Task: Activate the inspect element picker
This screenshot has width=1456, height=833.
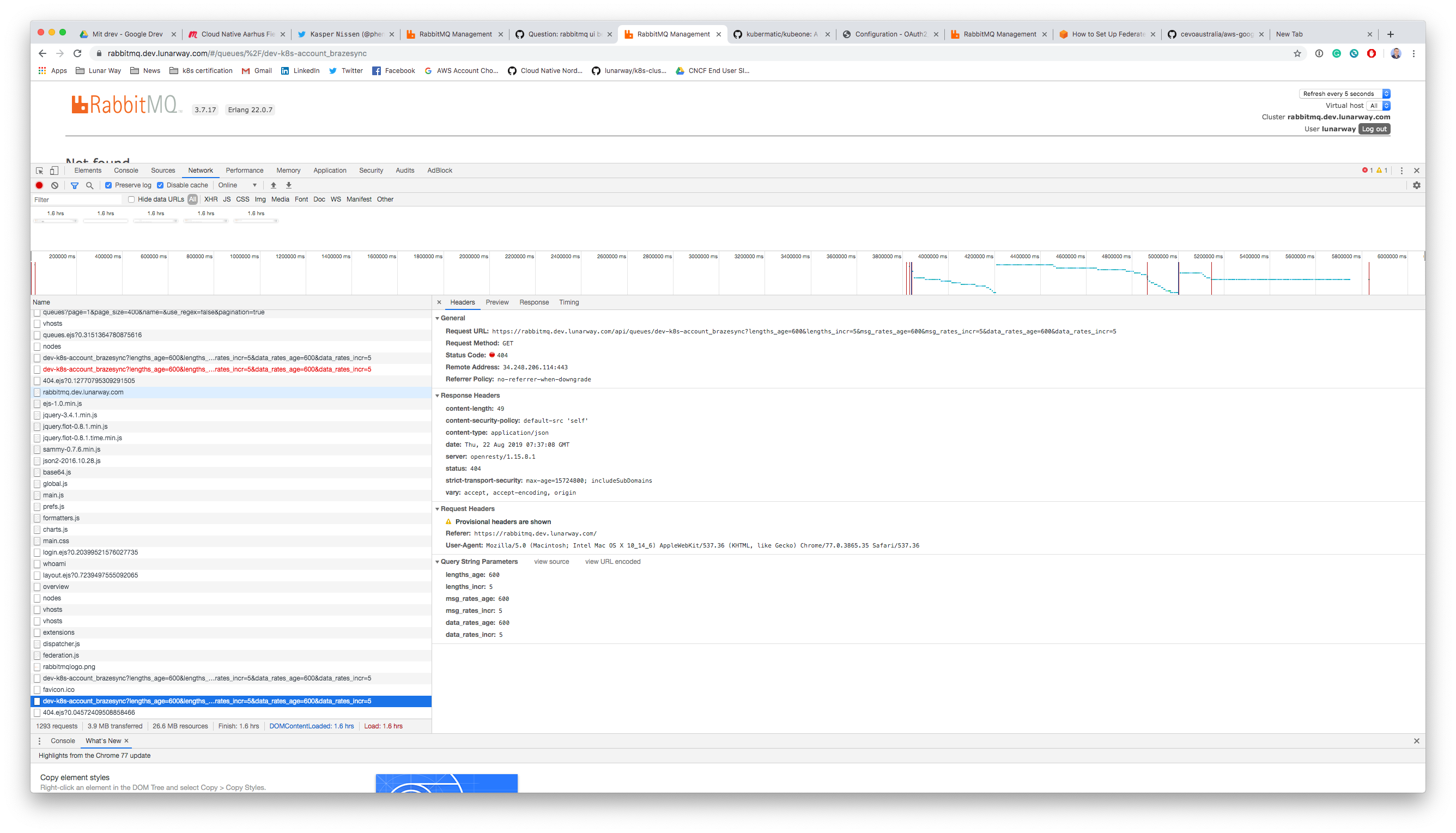Action: click(39, 171)
